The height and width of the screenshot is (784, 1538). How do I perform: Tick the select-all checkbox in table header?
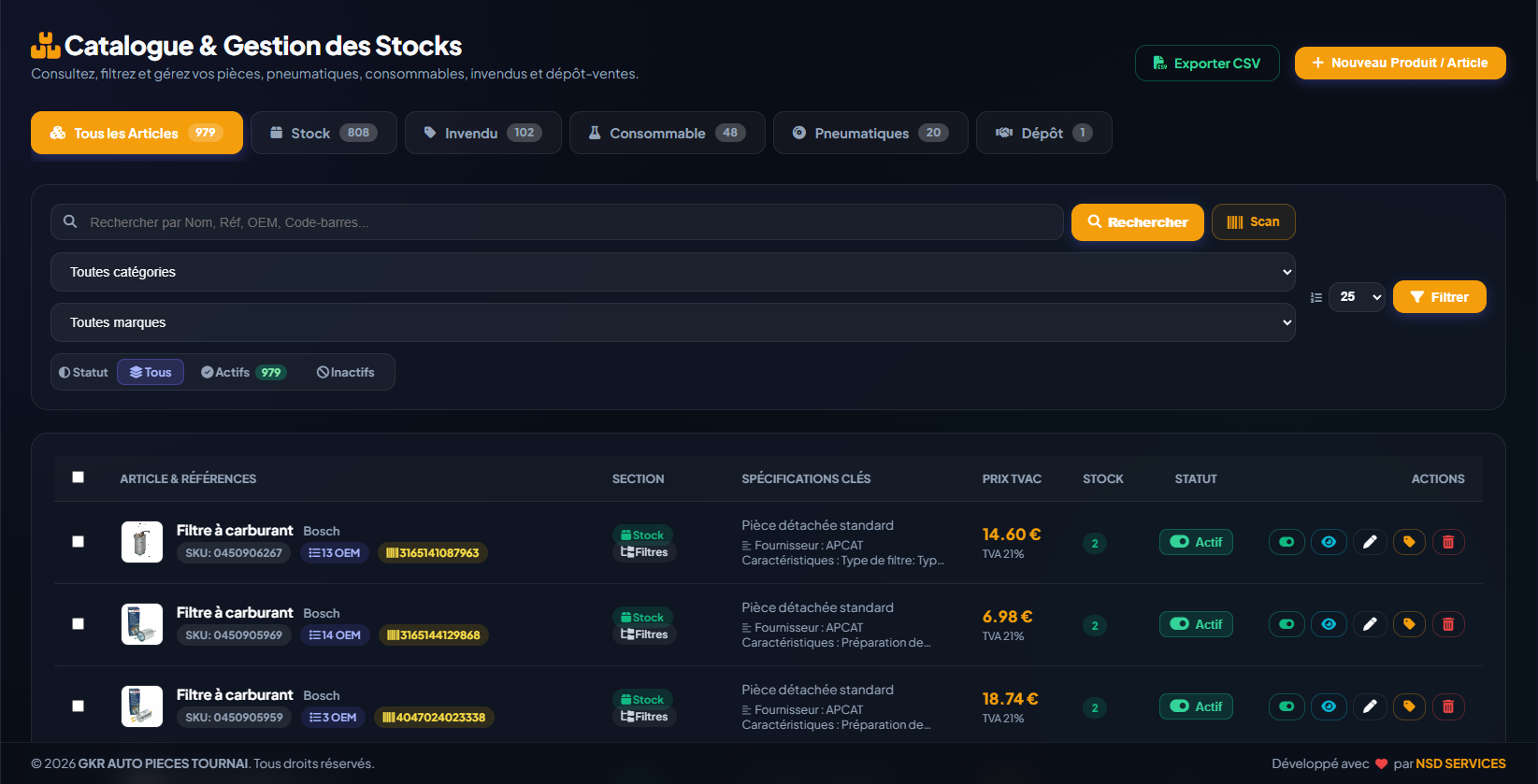[x=79, y=478]
